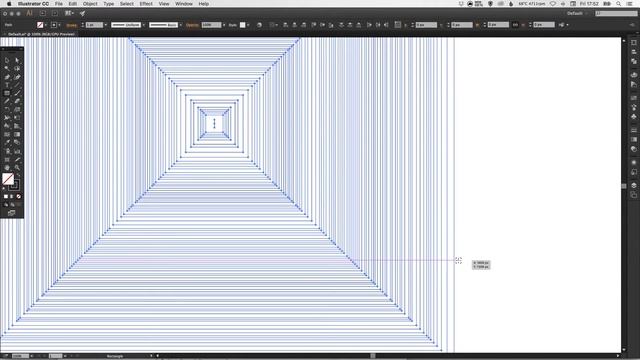Click the Adobe Stock search field
This screenshot has height=360, width=640.
[x=616, y=13]
